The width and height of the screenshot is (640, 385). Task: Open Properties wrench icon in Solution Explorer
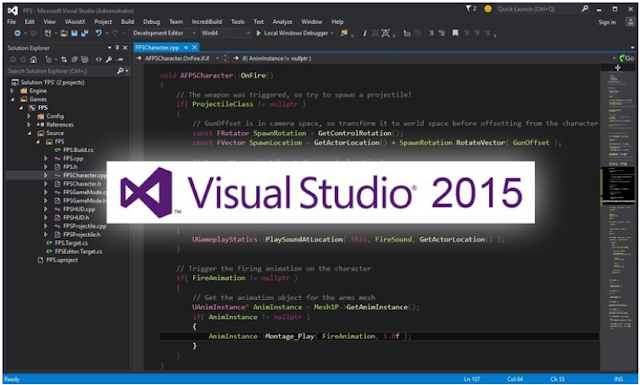pyautogui.click(x=109, y=60)
